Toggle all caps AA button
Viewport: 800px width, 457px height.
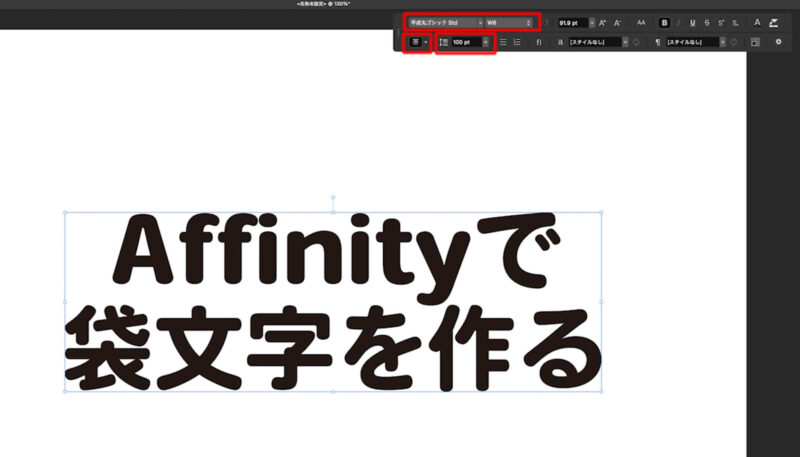coord(641,23)
